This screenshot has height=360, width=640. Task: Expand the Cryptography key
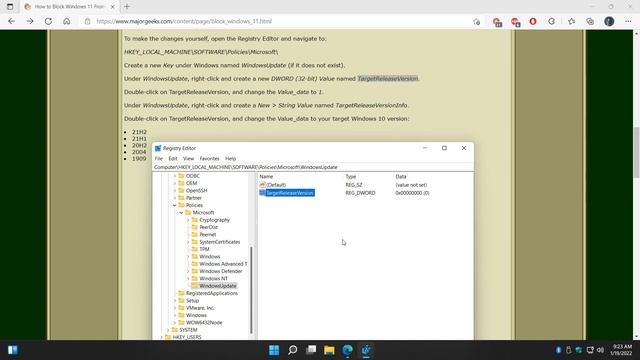[188, 220]
